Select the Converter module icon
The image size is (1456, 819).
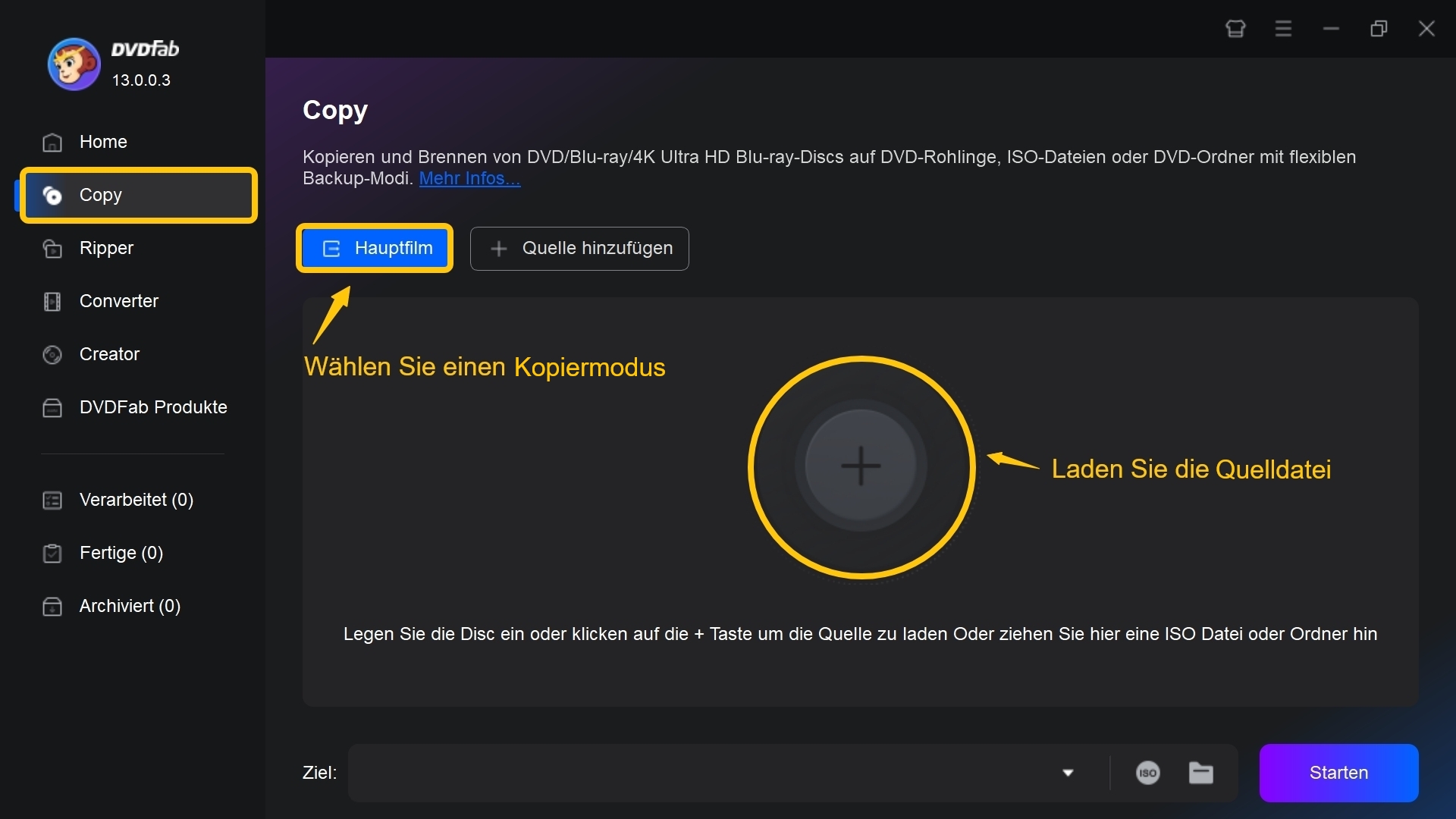53,300
